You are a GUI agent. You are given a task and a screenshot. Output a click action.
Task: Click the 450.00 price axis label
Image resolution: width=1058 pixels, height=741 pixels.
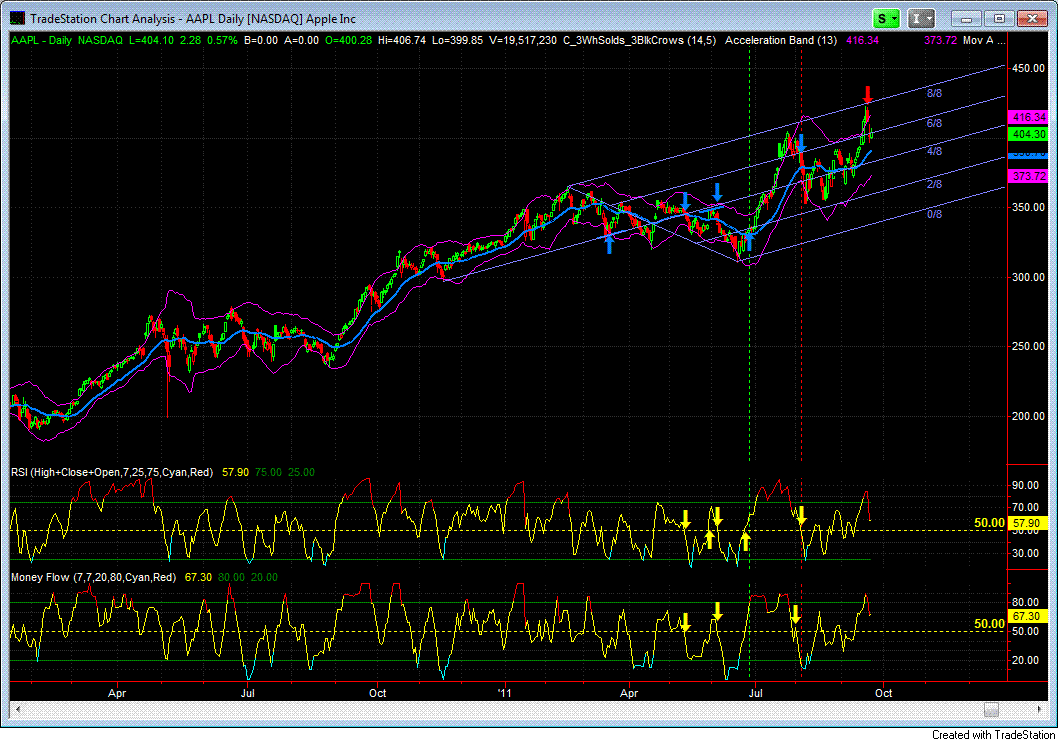pyautogui.click(x=1028, y=68)
